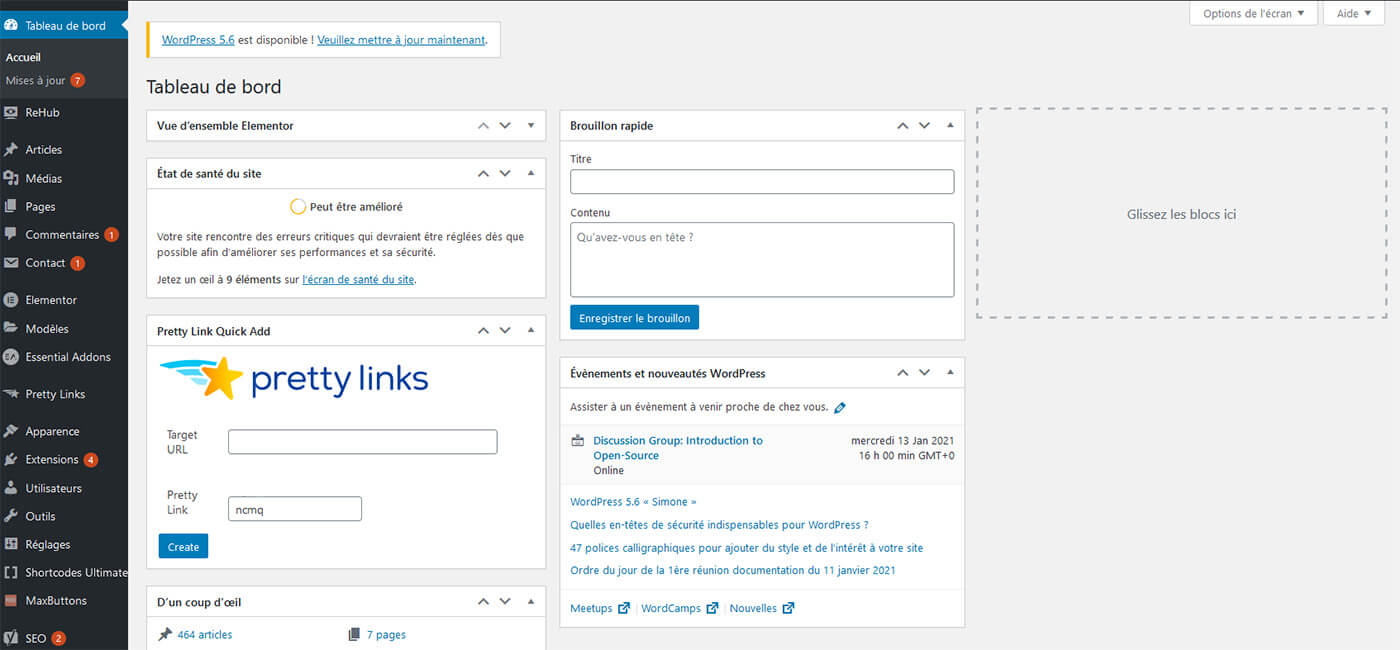Screen dimensions: 1400x650
Task: Click the ReHub sidebar icon
Action: [11, 113]
